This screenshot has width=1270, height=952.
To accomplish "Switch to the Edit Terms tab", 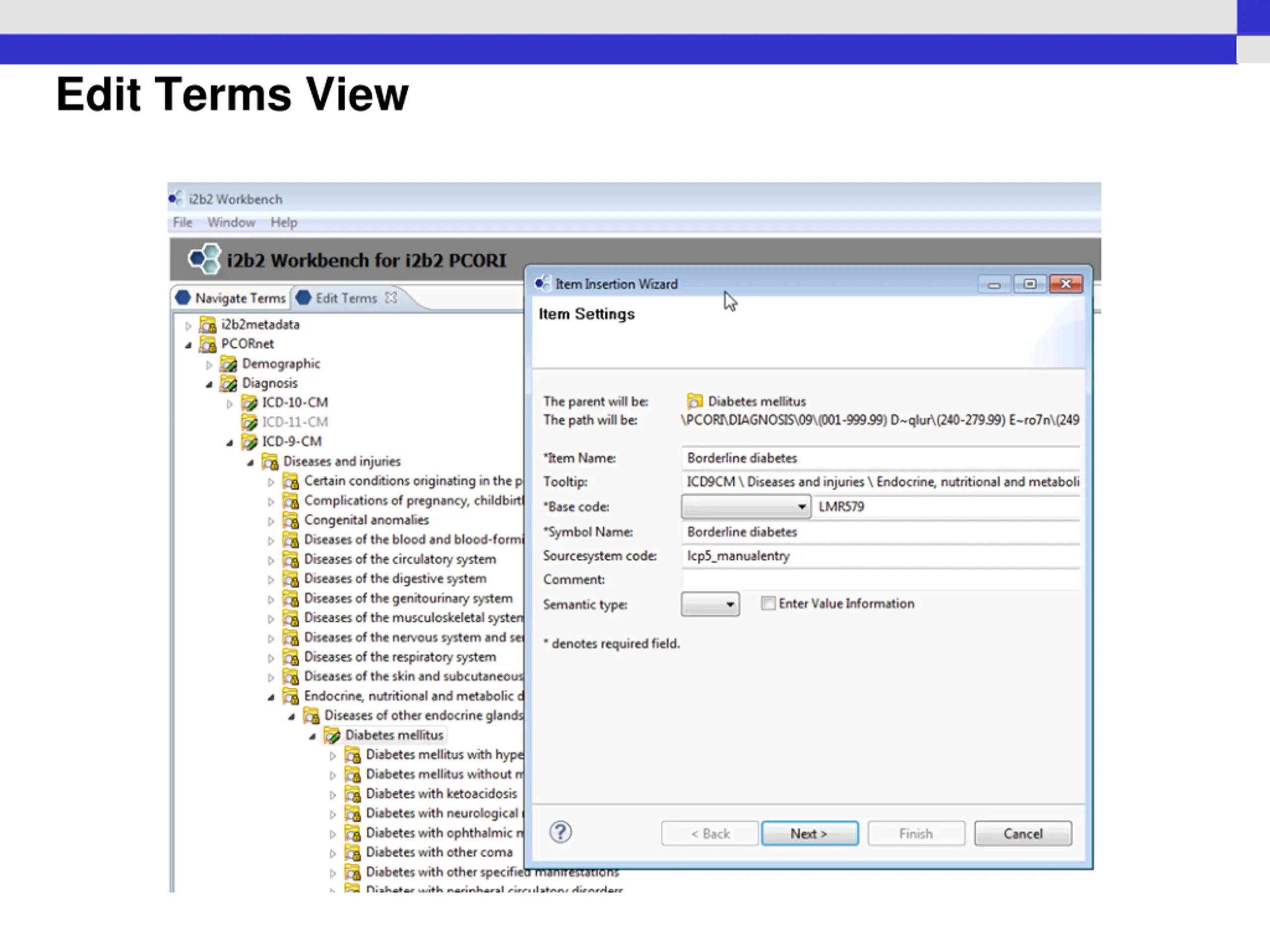I will point(346,298).
